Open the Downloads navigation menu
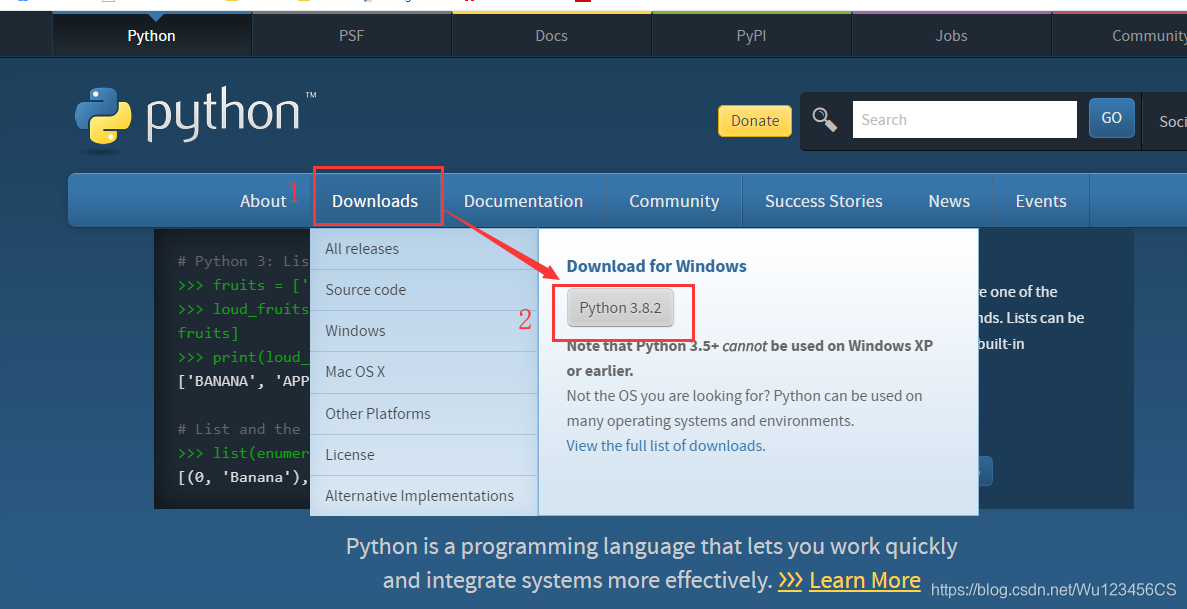 point(375,201)
